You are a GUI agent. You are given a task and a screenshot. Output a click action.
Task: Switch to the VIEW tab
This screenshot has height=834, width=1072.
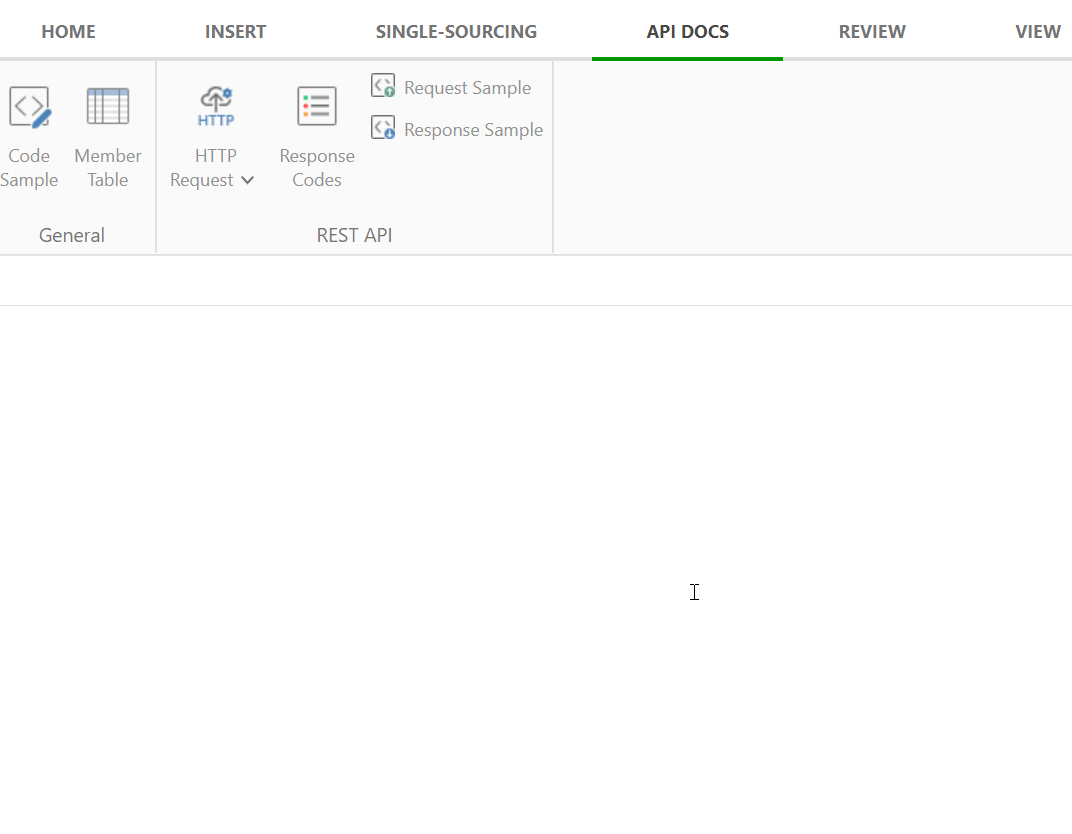1038,31
